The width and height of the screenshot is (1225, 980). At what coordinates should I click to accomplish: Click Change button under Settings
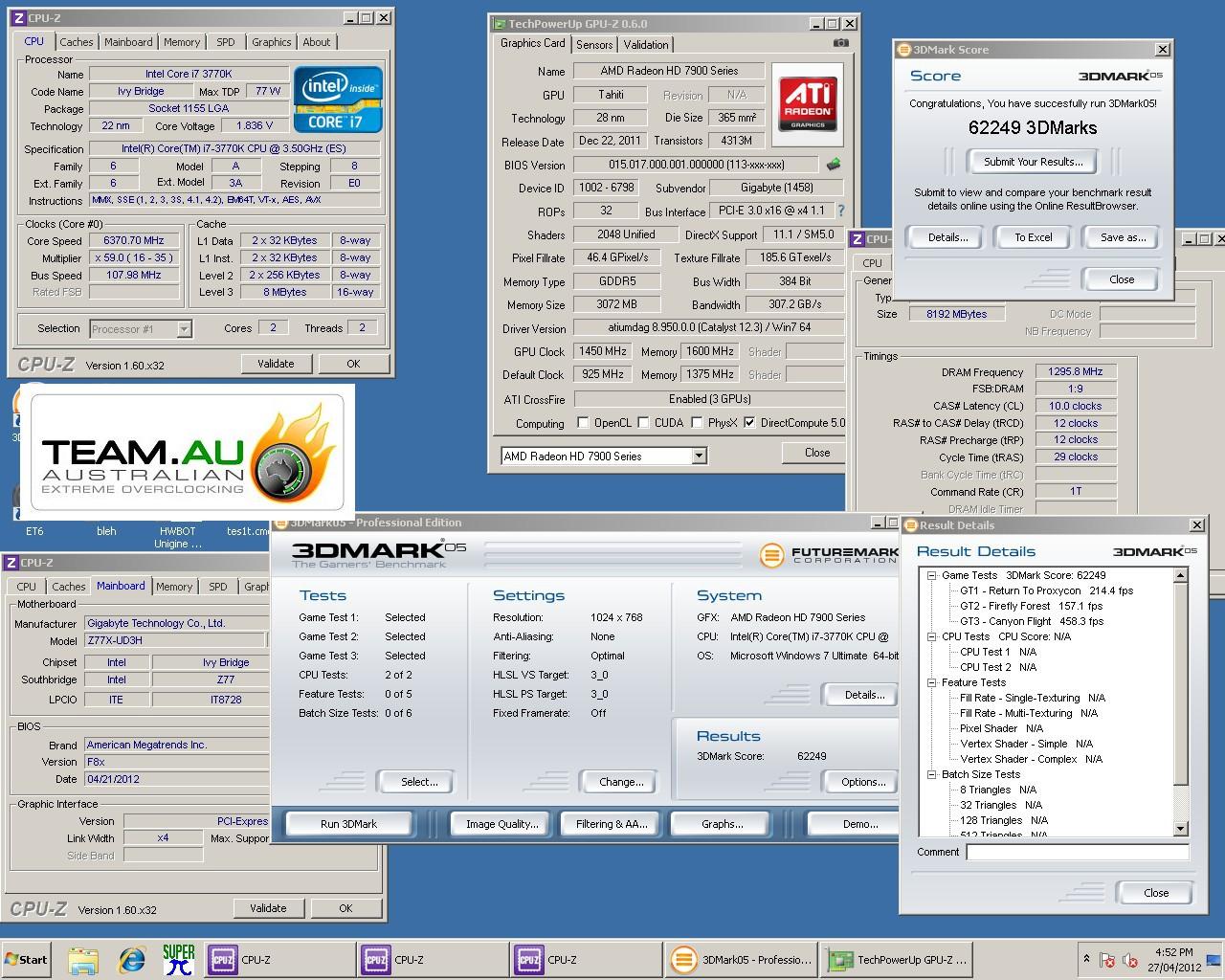621,782
